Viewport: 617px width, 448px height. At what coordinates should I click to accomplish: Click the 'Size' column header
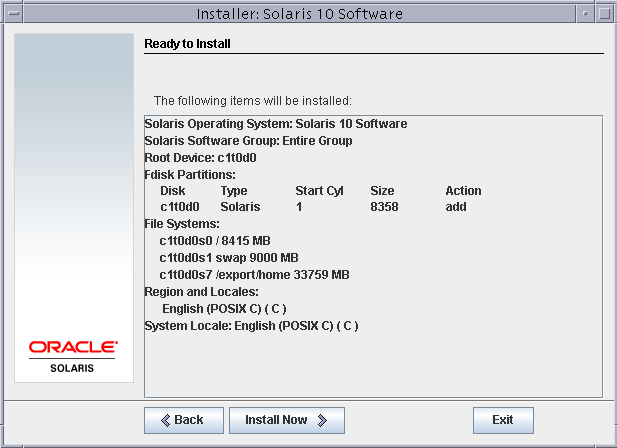[382, 191]
